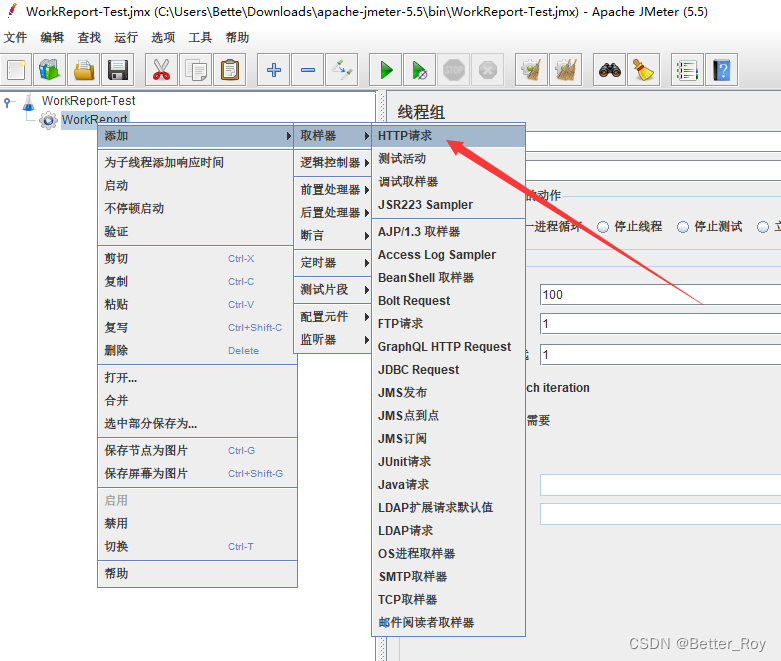Click the Paste clipboard icon
The image size is (781, 661).
[230, 70]
